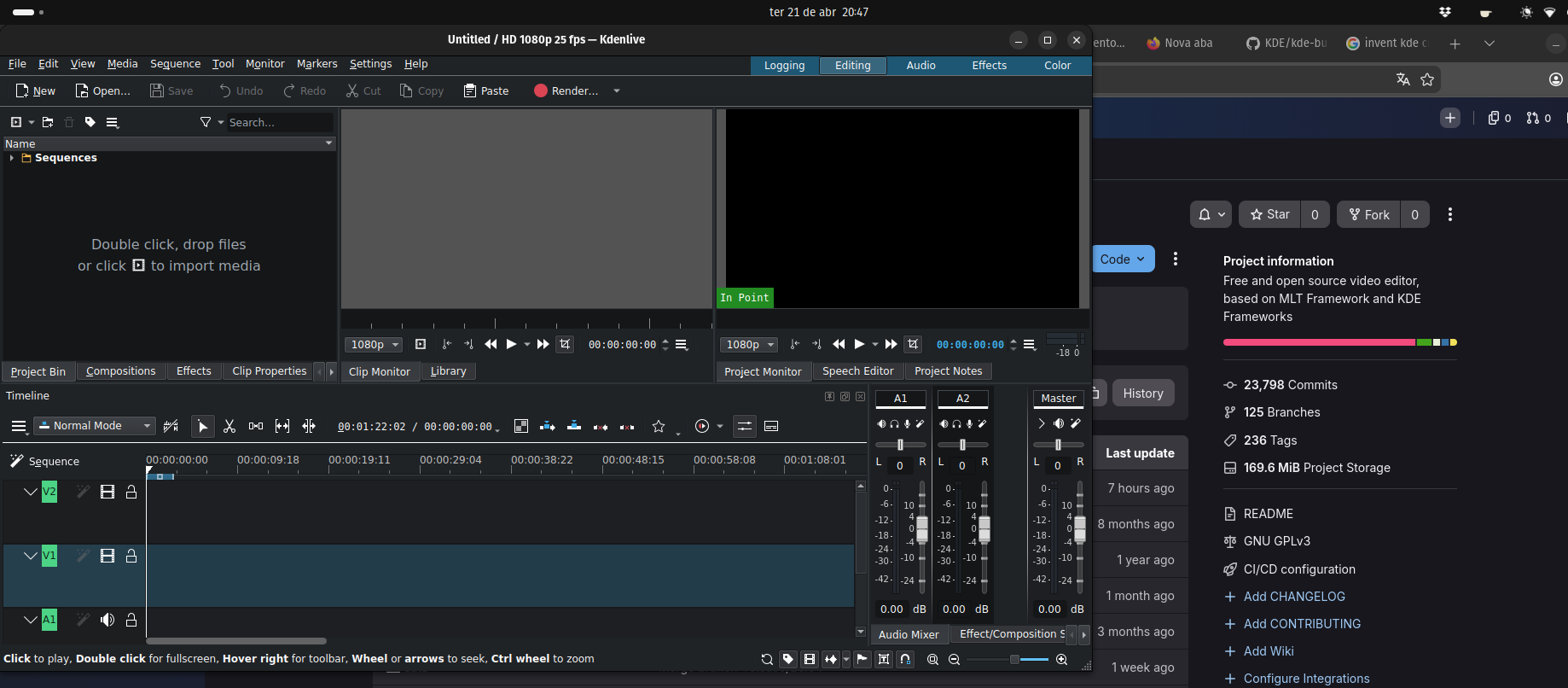
Task: Click the favorite effects star icon
Action: tap(659, 426)
